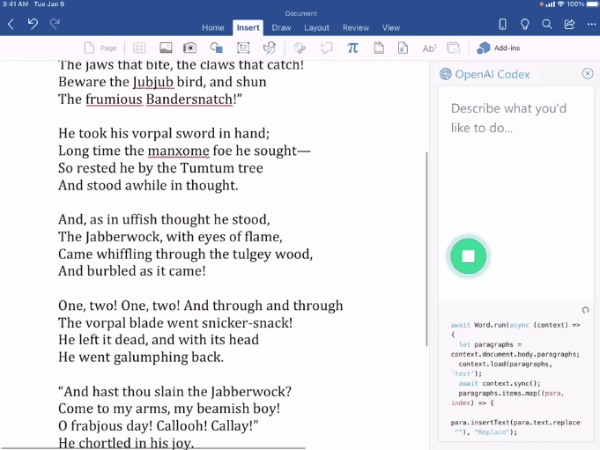
Task: Open the Layout tab
Action: tap(317, 28)
